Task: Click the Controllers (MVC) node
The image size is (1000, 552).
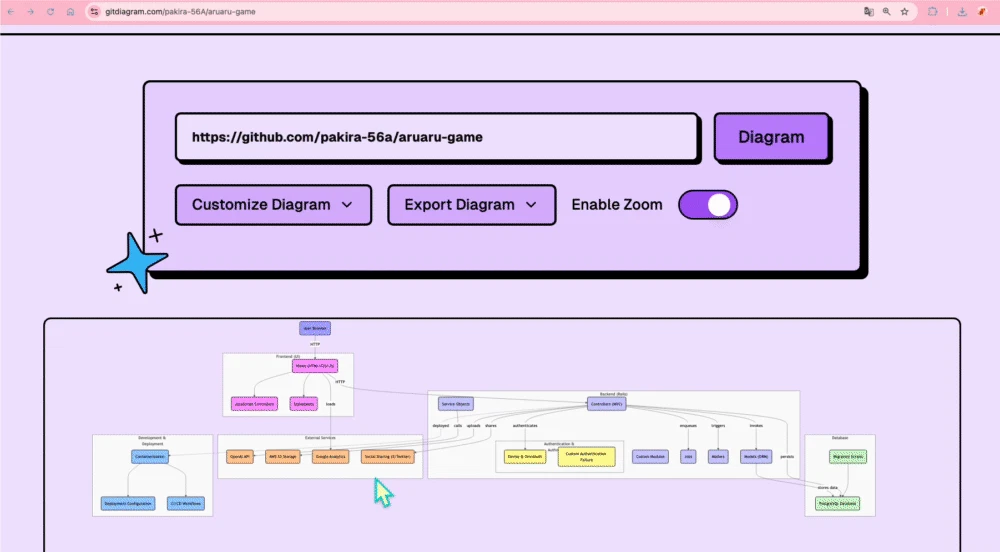Action: coord(607,403)
